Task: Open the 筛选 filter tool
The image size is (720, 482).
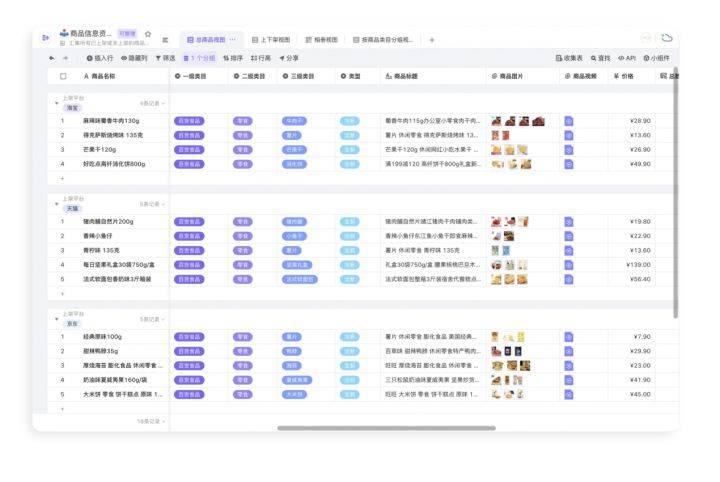Action: tap(165, 58)
